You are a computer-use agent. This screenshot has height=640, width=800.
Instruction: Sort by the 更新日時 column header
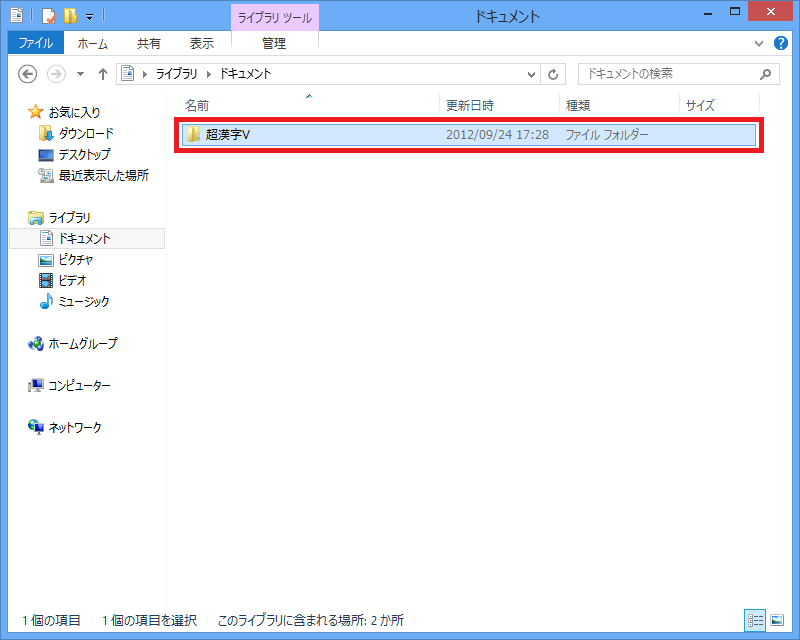(470, 105)
